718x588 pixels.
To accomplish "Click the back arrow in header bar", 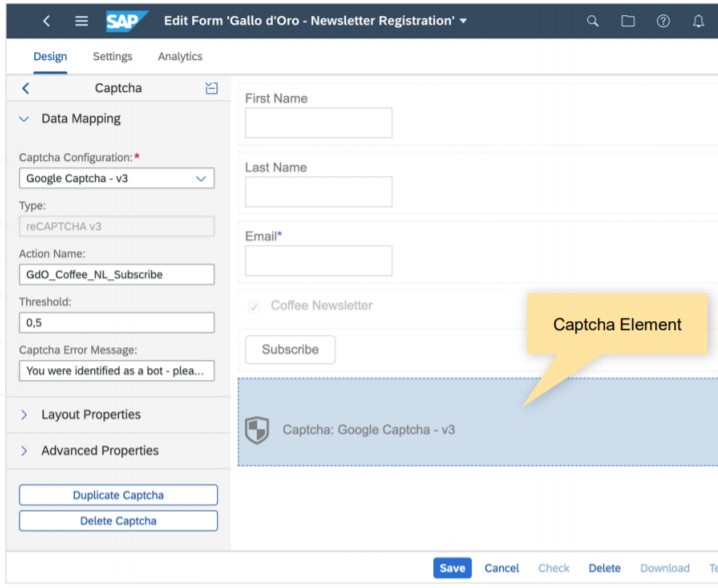I will tap(46, 21).
